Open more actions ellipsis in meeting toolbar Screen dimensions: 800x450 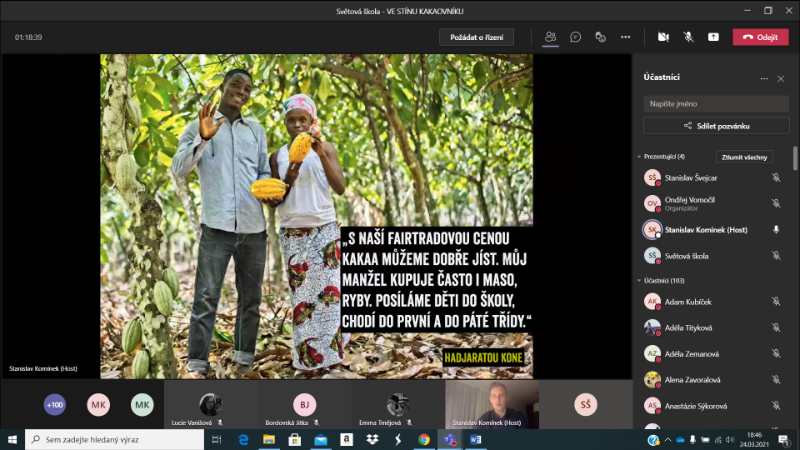(x=625, y=37)
